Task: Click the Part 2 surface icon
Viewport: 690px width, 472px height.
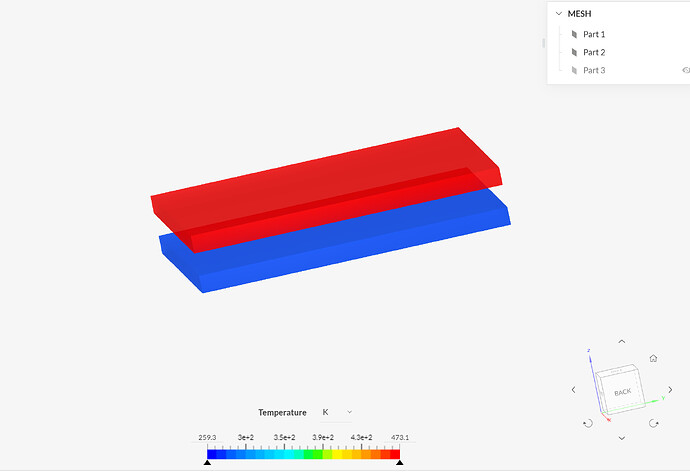Action: pos(574,52)
